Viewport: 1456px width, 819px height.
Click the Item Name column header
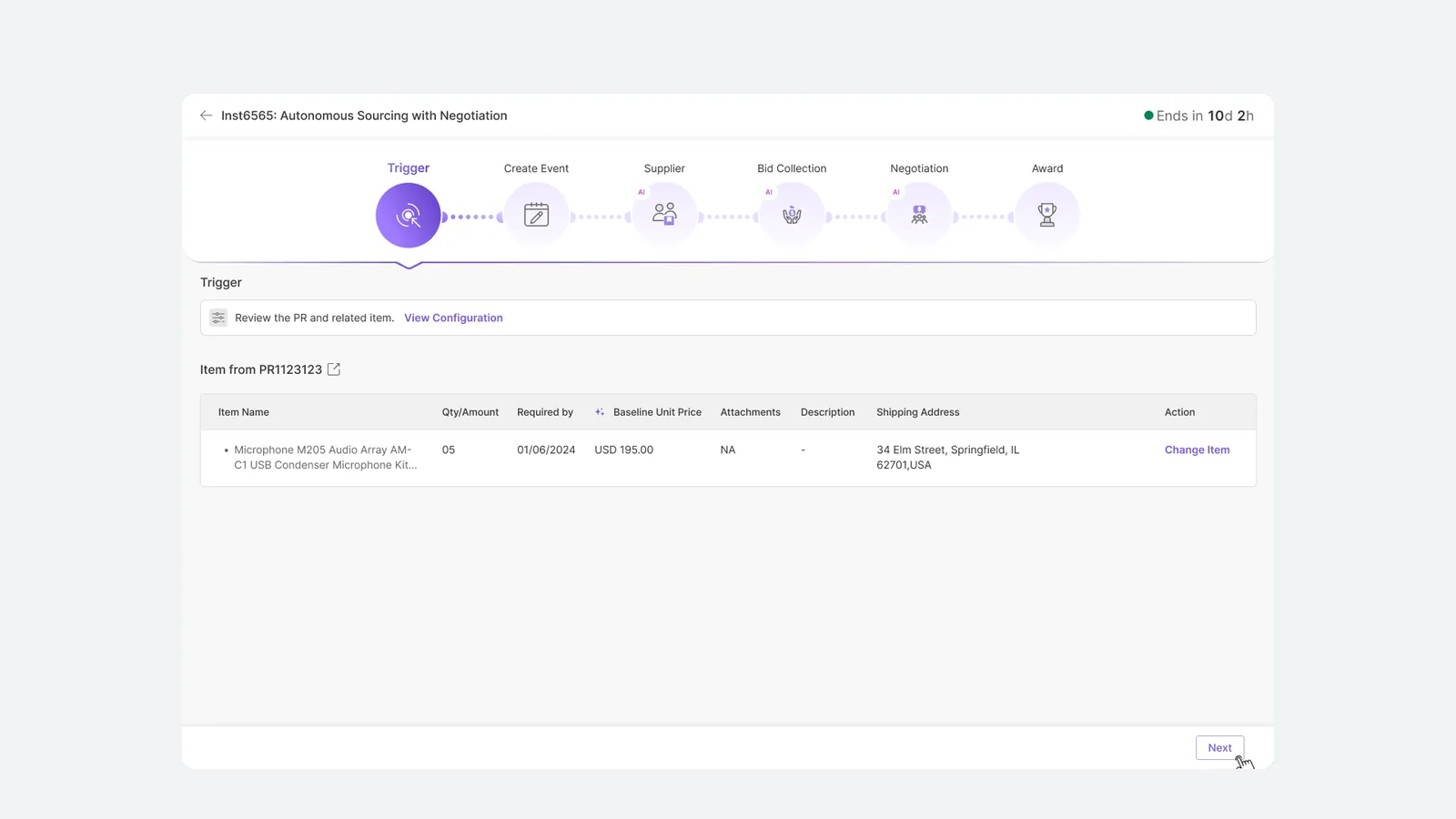(243, 412)
